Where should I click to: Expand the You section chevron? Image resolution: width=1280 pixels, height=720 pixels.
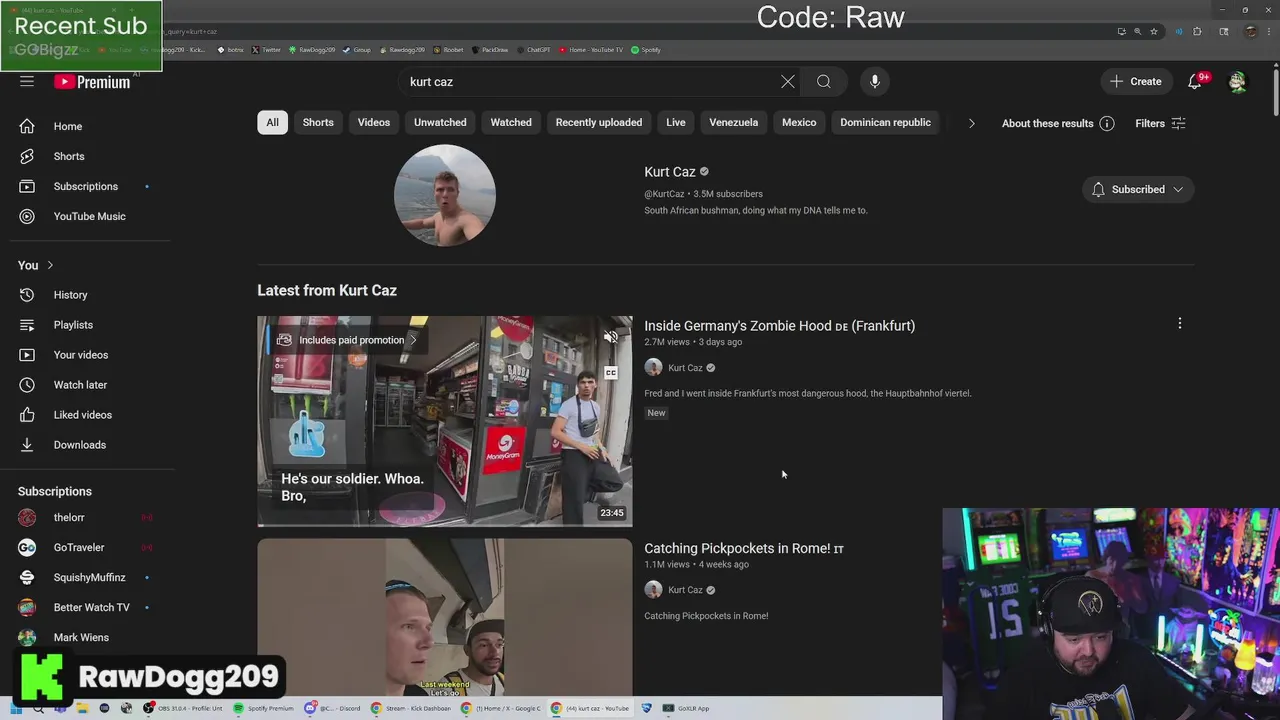[x=50, y=265]
